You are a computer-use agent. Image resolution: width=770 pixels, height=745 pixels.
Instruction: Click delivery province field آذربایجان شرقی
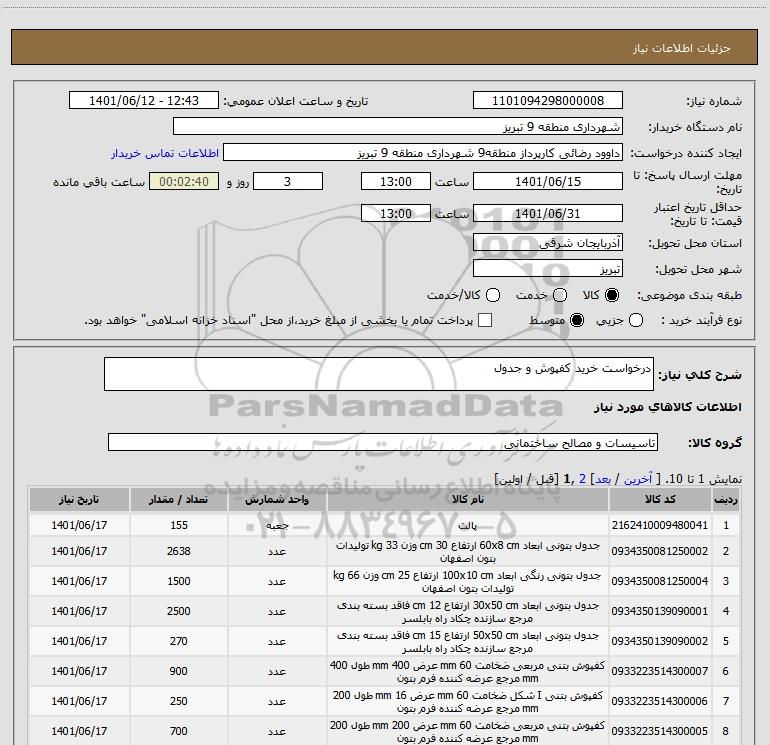pos(548,242)
